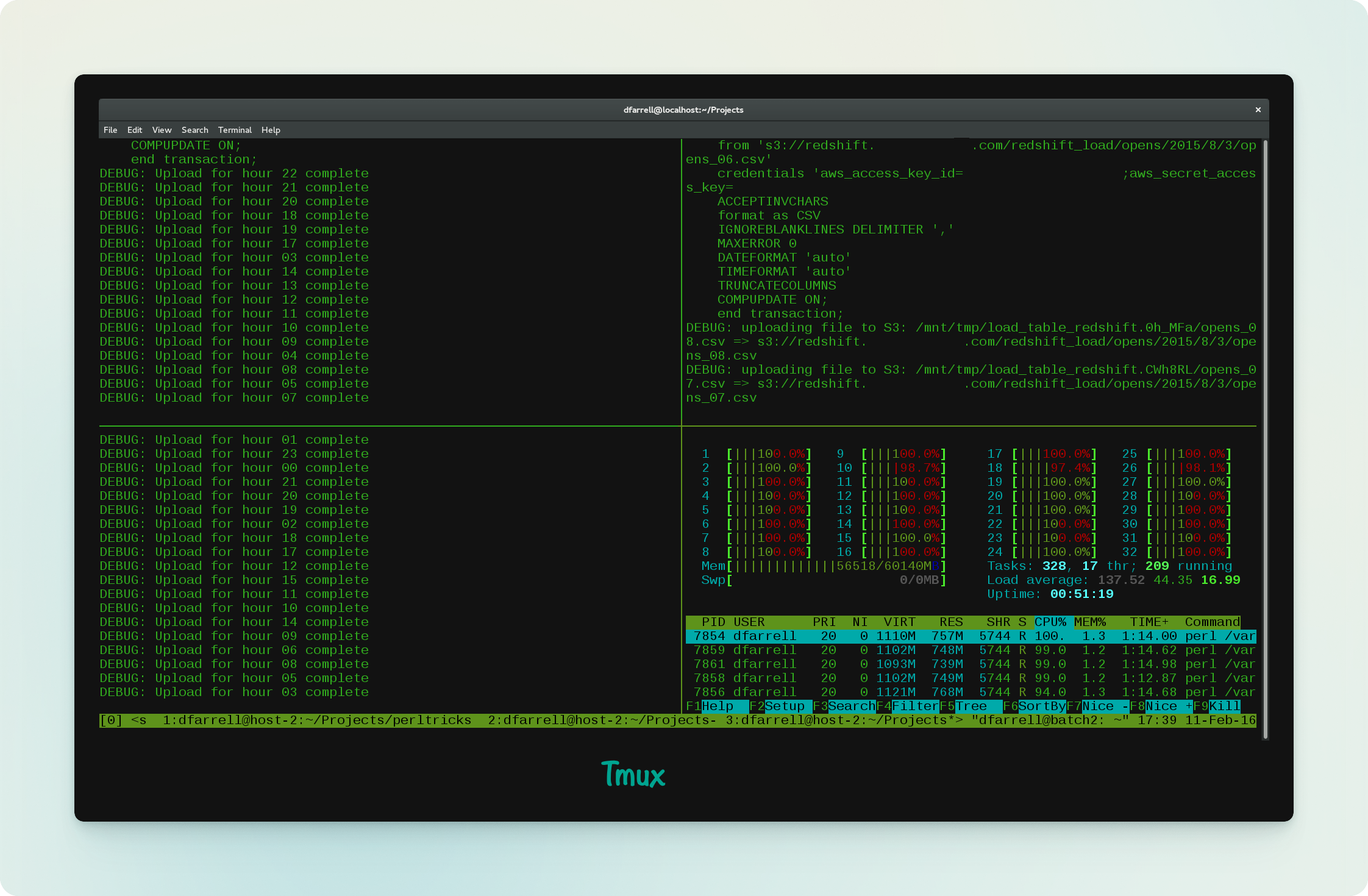Sort processes by the CPU% column header

1050,622
